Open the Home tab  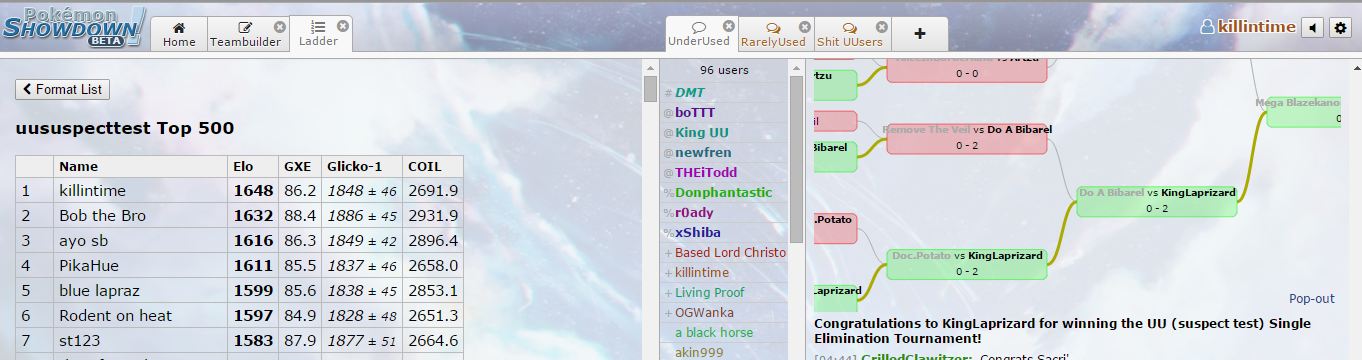pyautogui.click(x=179, y=34)
